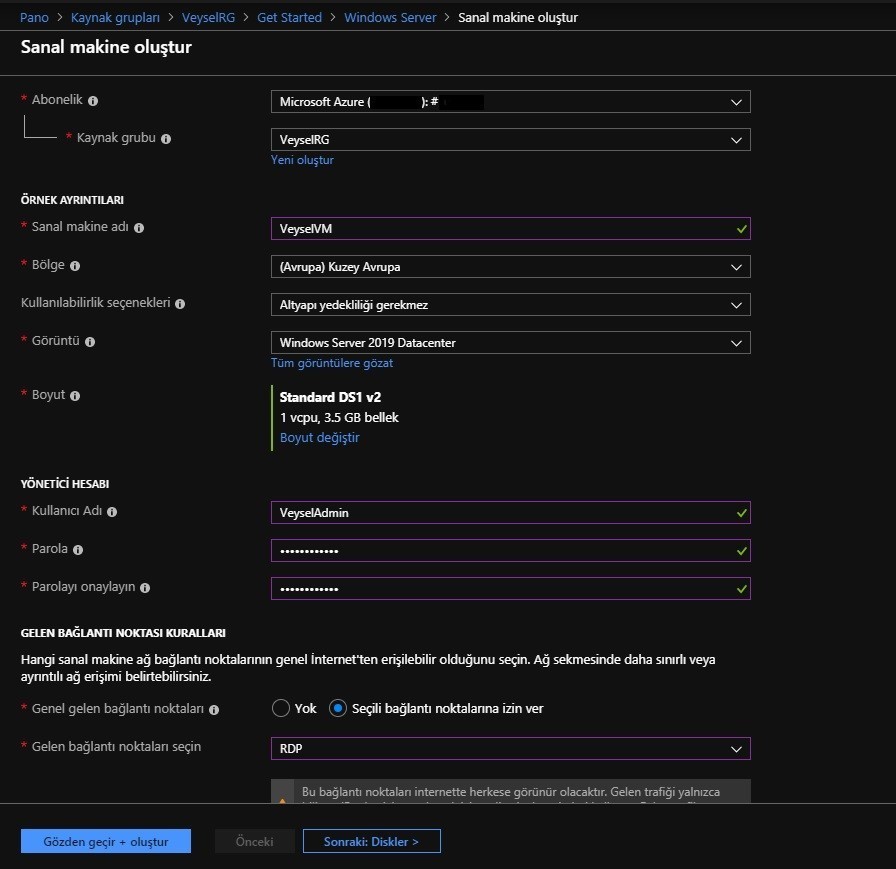Click the Sanal makine adı field VeyselVM
This screenshot has height=869, width=896.
(x=510, y=229)
